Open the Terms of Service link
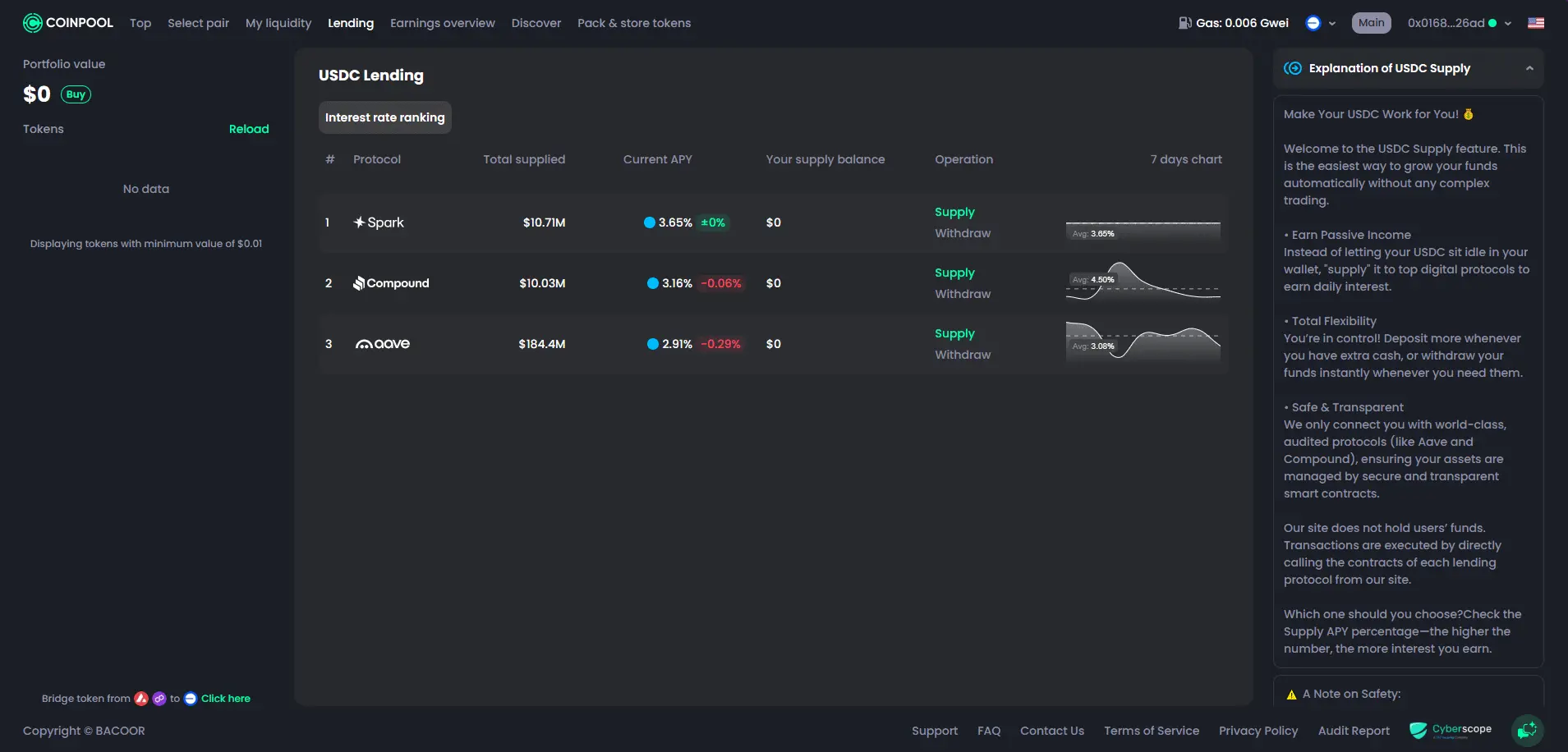This screenshot has width=1568, height=752. pos(1152,731)
